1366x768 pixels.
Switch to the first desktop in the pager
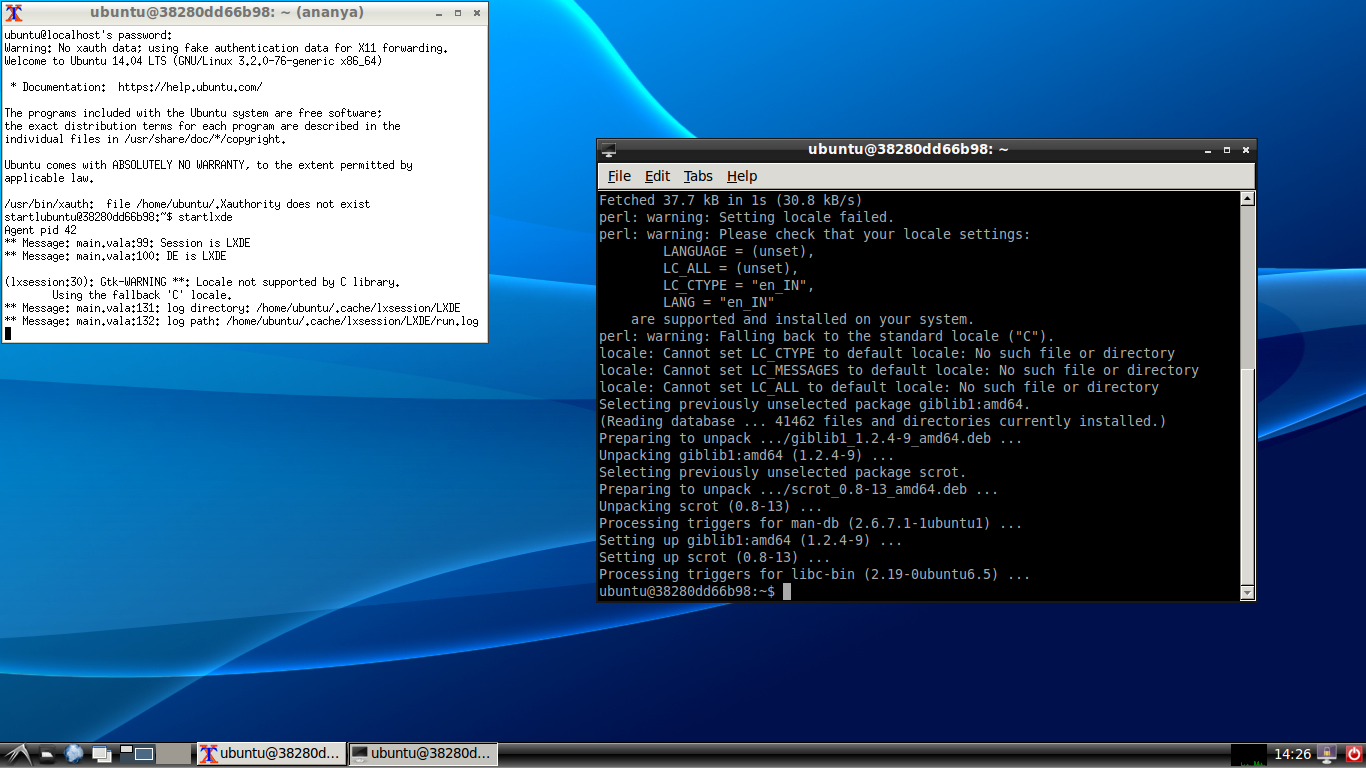(137, 754)
